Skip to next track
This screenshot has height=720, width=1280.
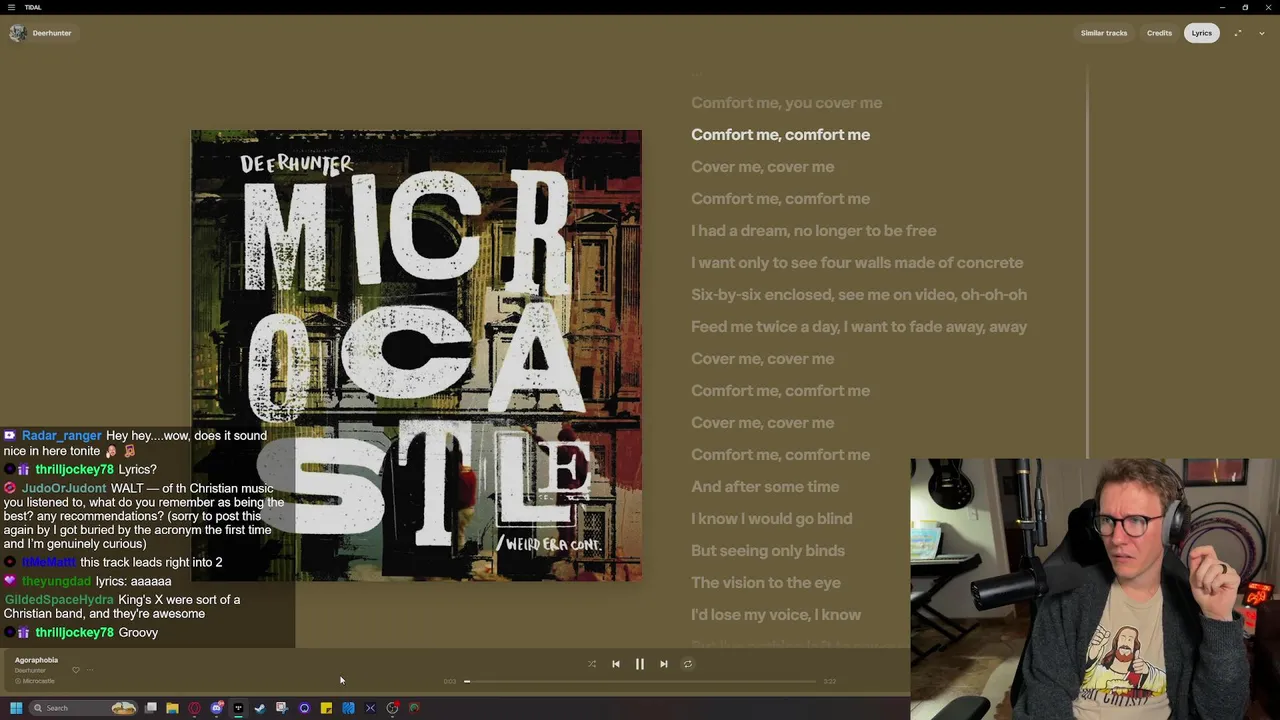(x=664, y=664)
